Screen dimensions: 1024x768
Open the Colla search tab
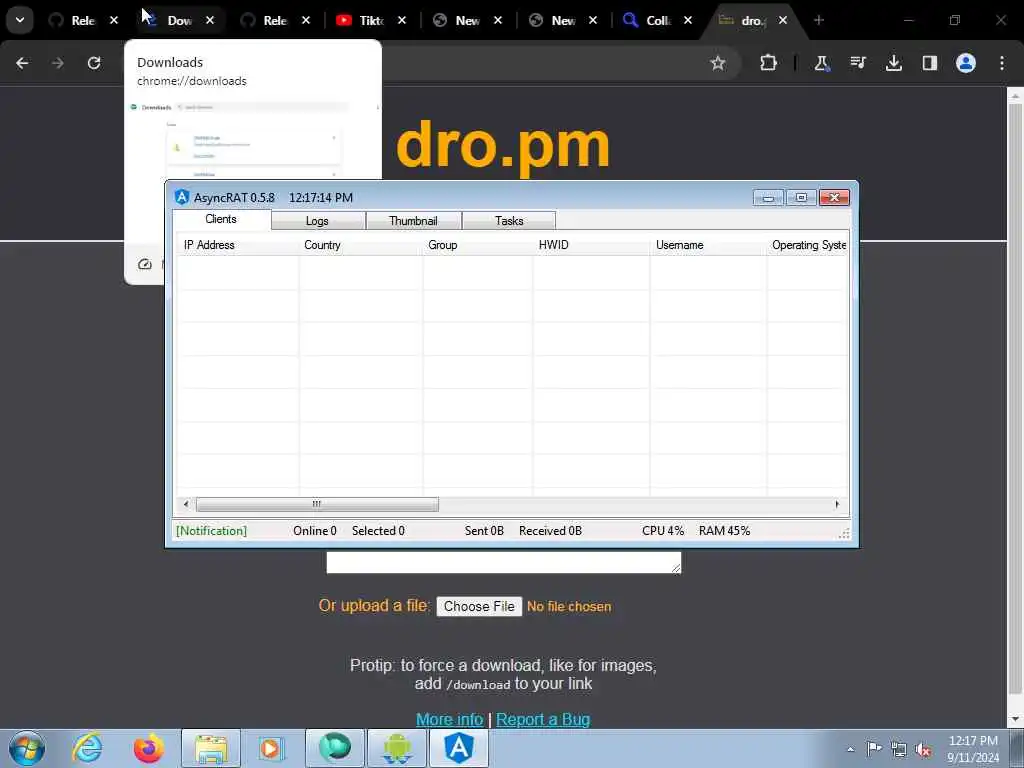point(648,20)
